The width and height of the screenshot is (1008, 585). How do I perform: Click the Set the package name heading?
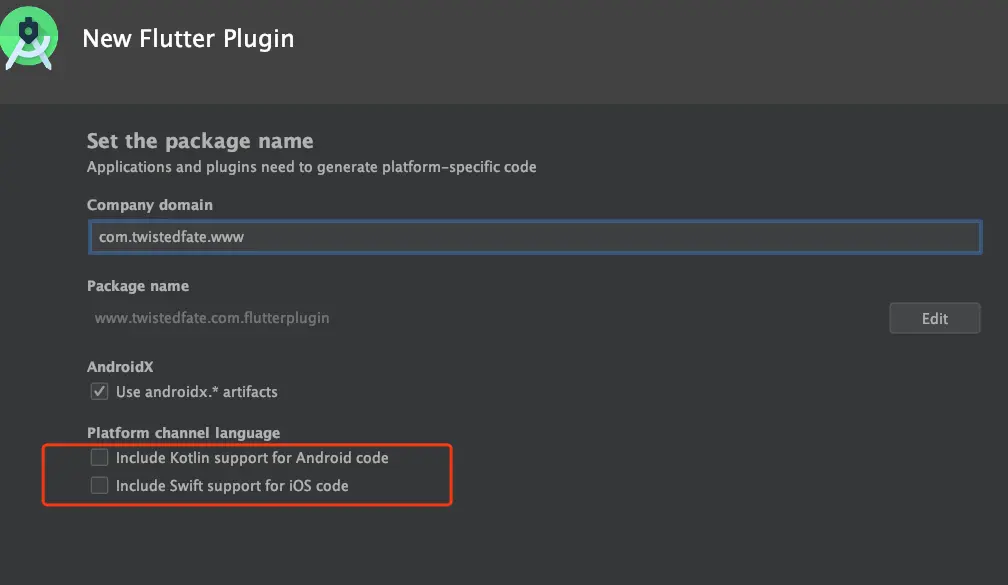[x=200, y=141]
